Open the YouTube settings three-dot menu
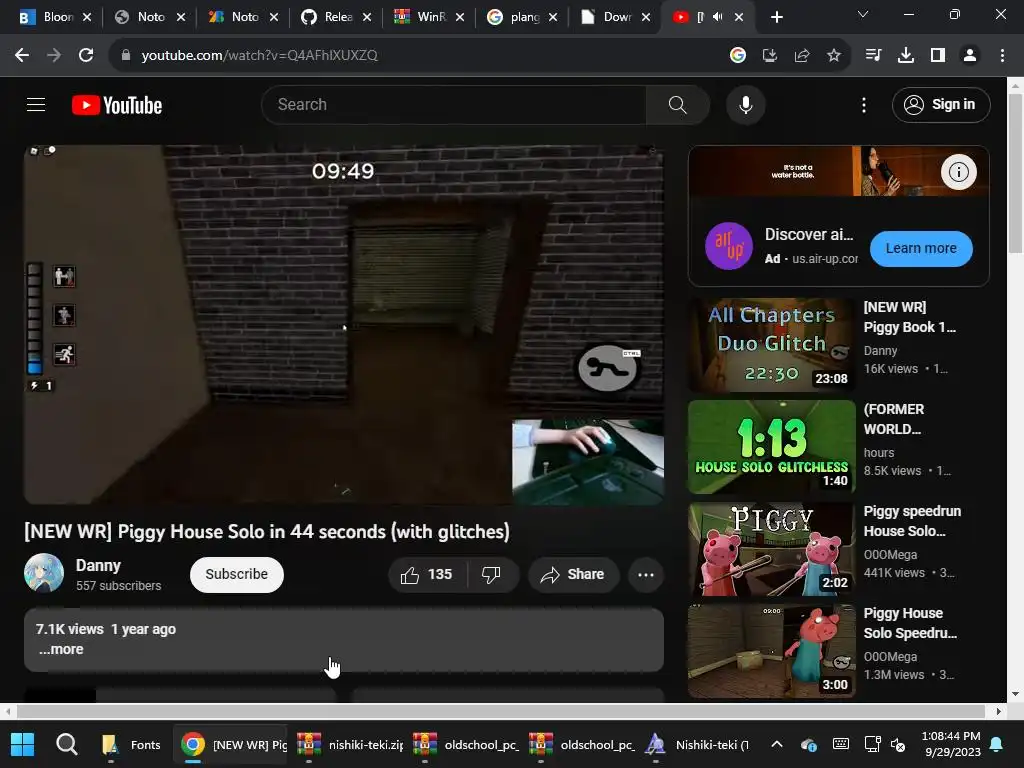This screenshot has width=1024, height=768. click(863, 104)
